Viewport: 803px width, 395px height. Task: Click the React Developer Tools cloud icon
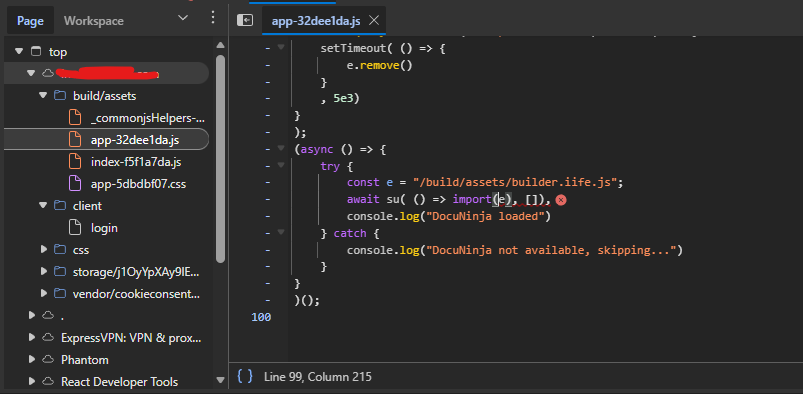(48, 382)
